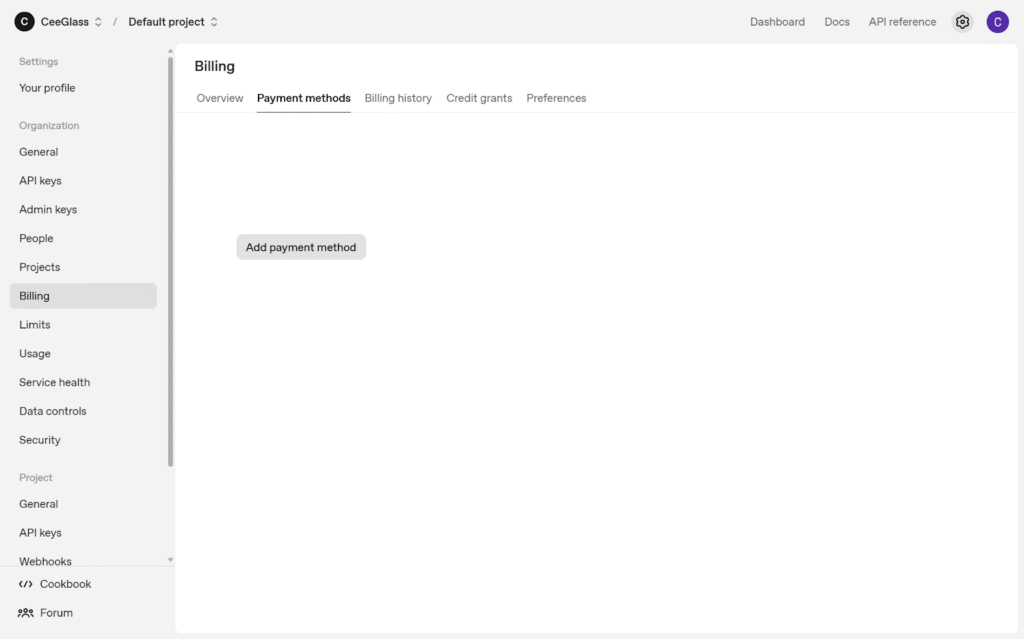Viewport: 1024px width, 639px height.
Task: Click the settings gear icon
Action: coord(962,22)
